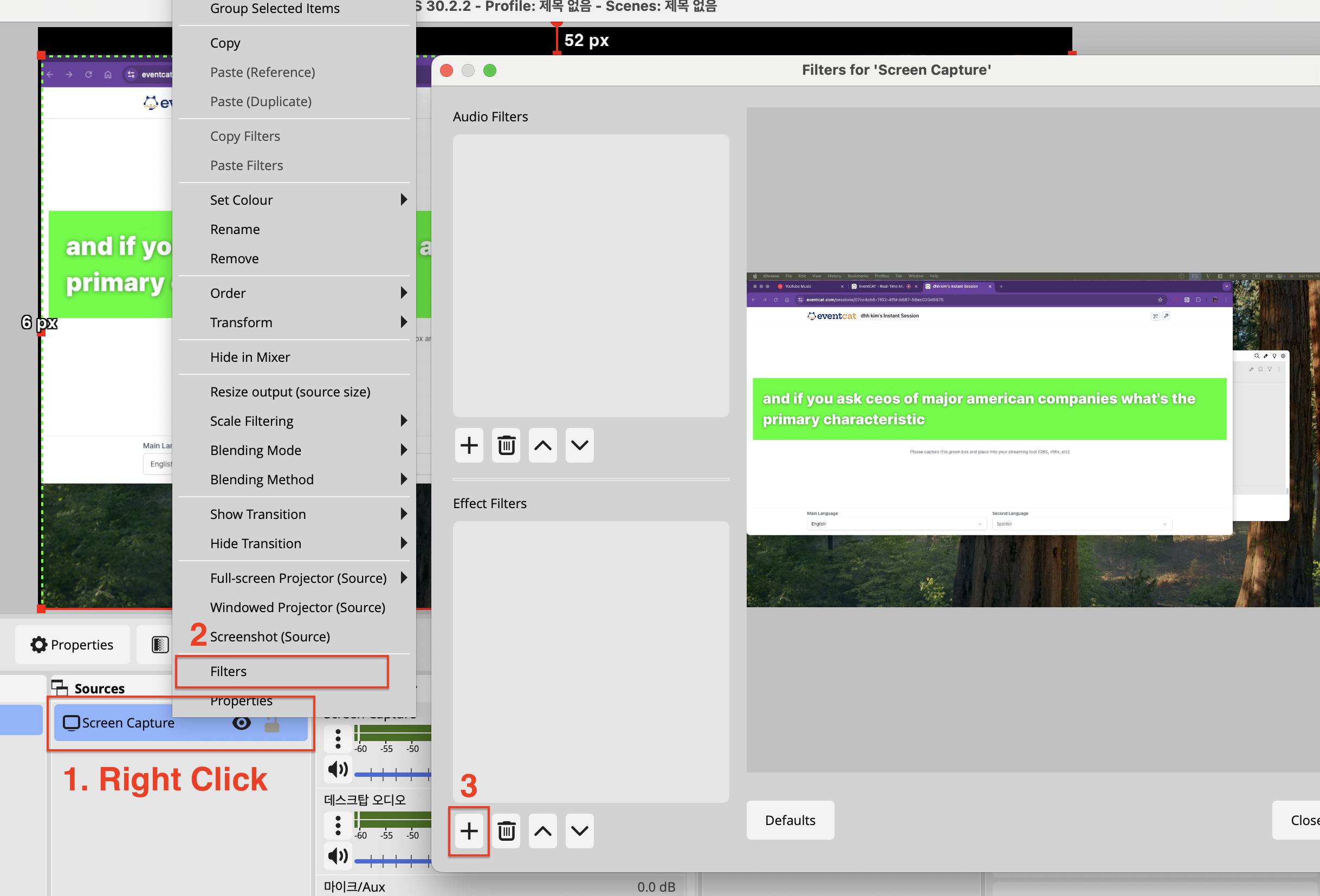Adjust the 데스크탑 오디오 volume slider
This screenshot has width=1320, height=896.
[392, 860]
